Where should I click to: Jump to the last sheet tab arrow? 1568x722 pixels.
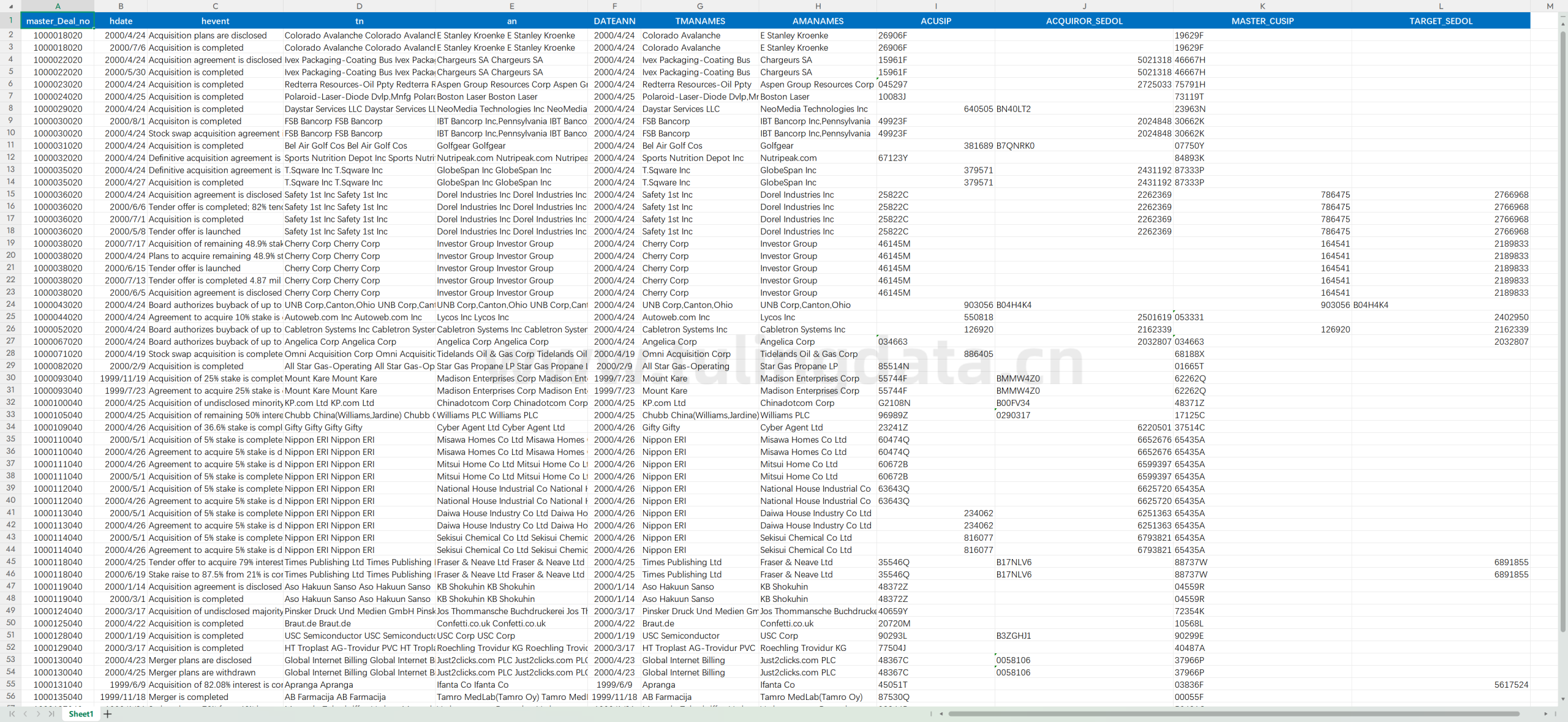point(52,714)
